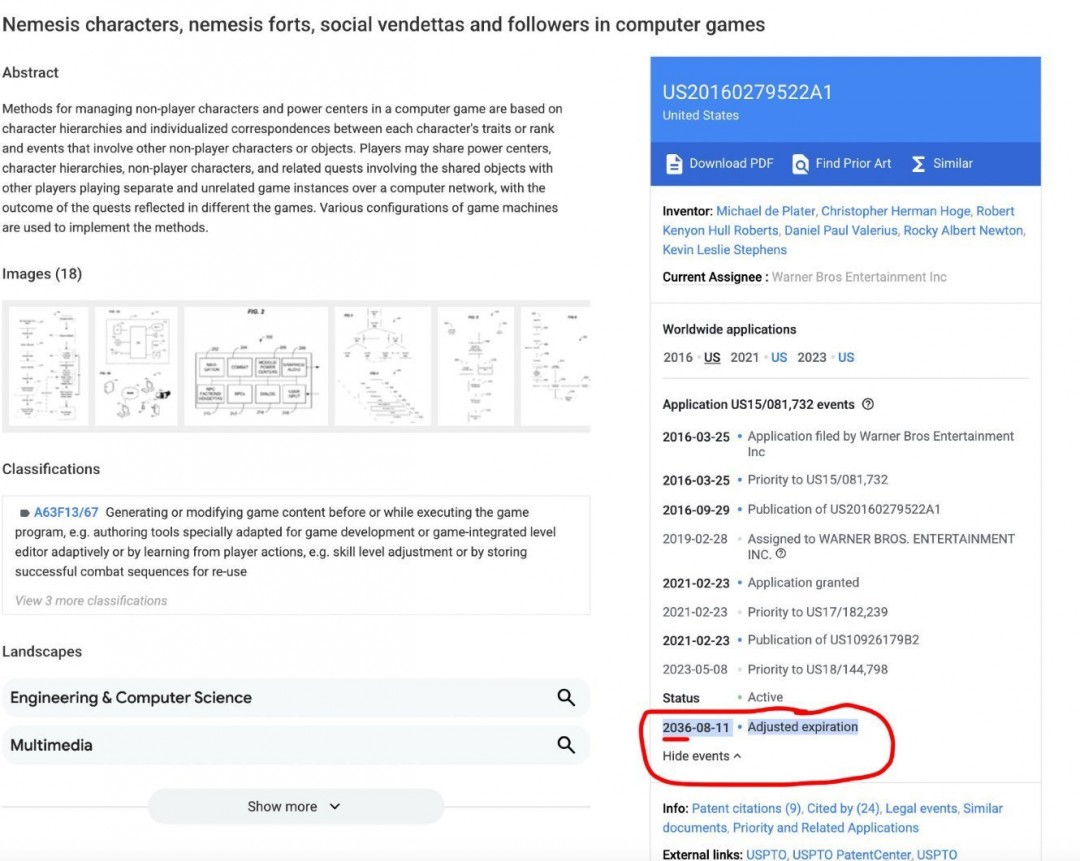The height and width of the screenshot is (861, 1080).
Task: Click the Multimedia landscape search icon
Action: point(566,745)
